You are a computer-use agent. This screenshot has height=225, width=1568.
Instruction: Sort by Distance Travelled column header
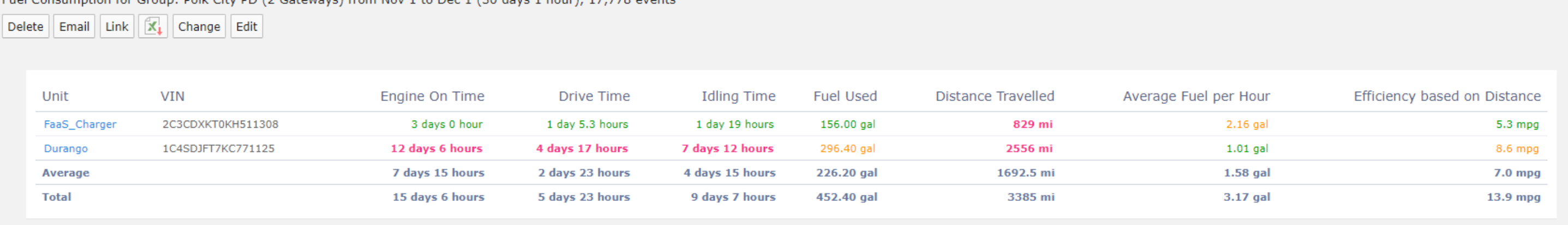coord(995,96)
